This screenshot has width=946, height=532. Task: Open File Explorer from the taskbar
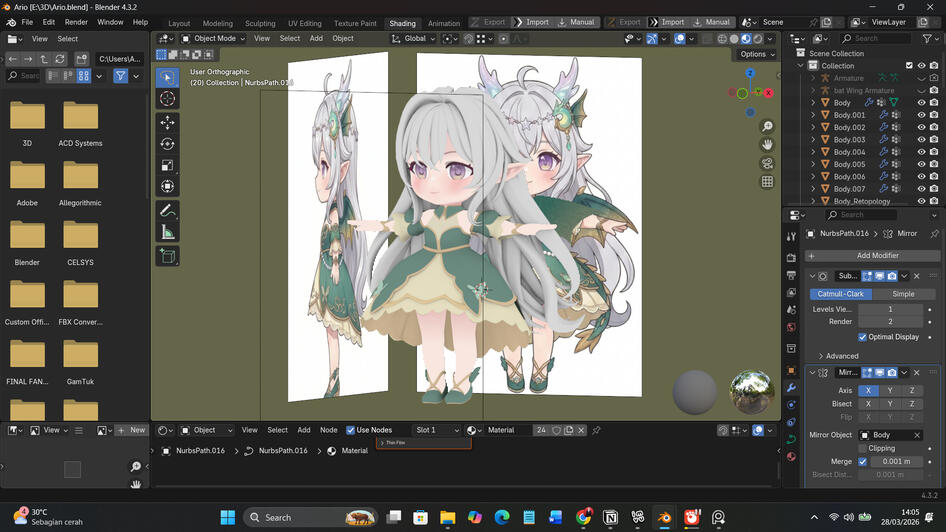[x=448, y=517]
